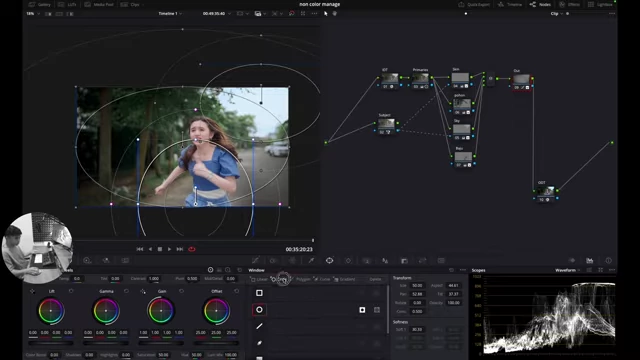Add a Gradient window
The width and height of the screenshot is (640, 360).
(344, 280)
